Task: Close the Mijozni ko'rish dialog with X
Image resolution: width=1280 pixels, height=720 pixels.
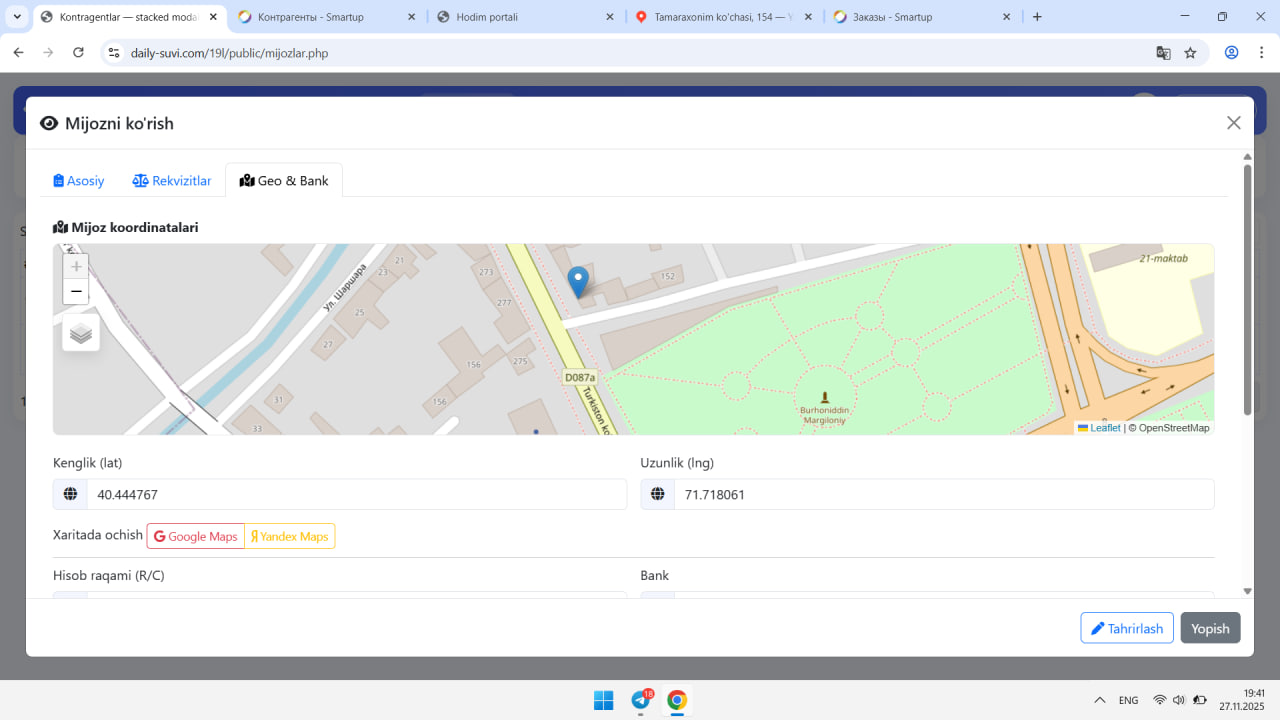Action: click(x=1233, y=123)
